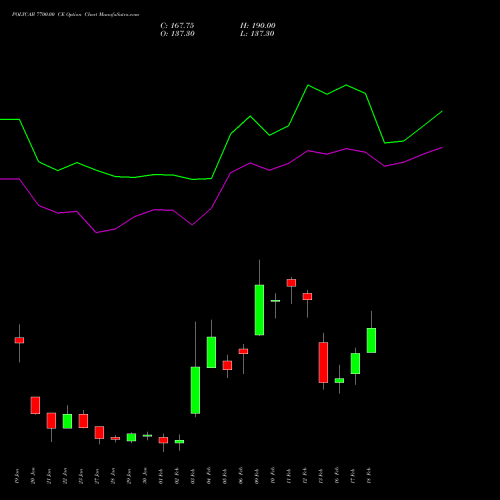Click the 19 Jan date label

click(17, 476)
